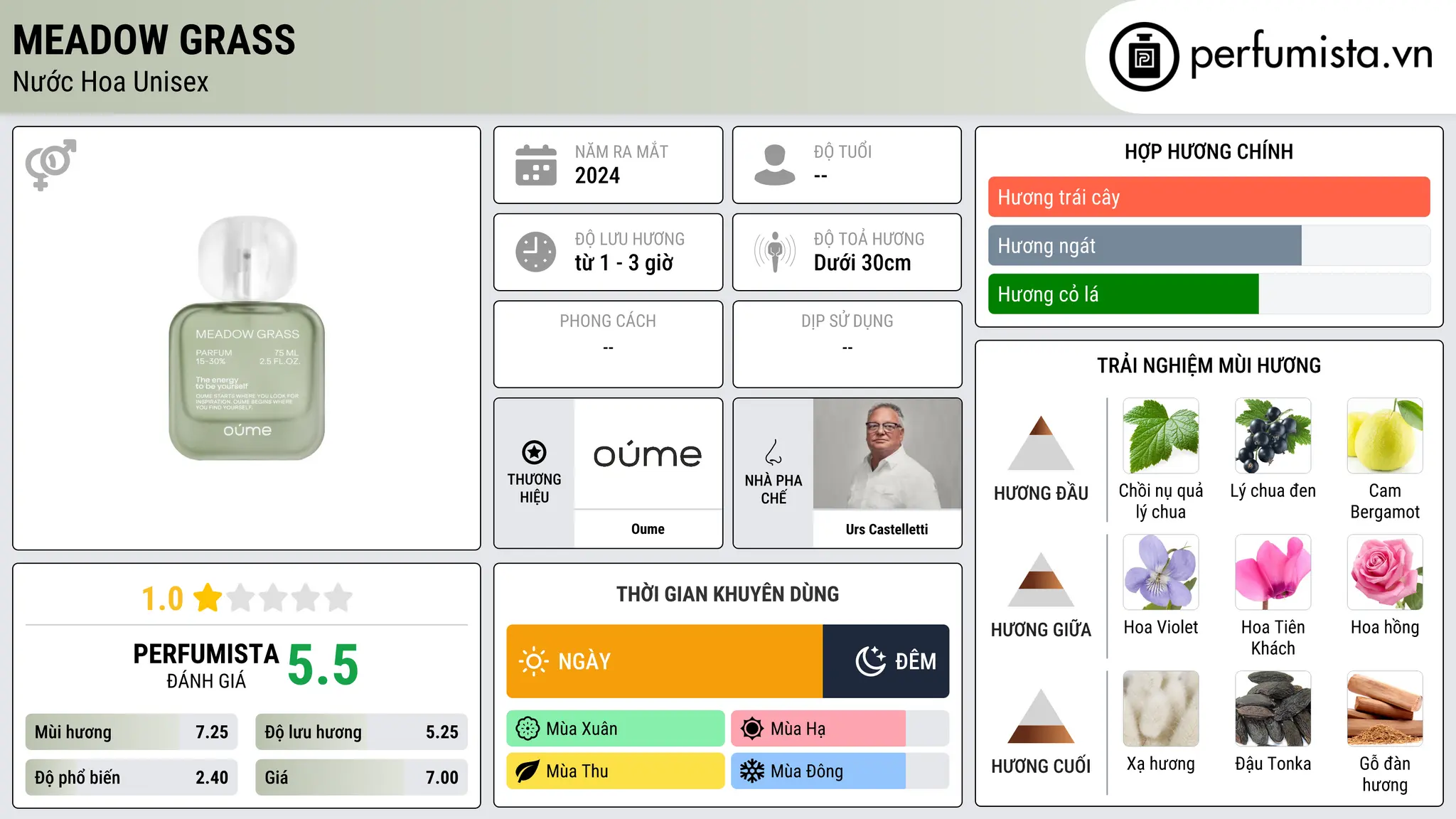Click the perfumer photo of Urs Castelletti

point(887,454)
